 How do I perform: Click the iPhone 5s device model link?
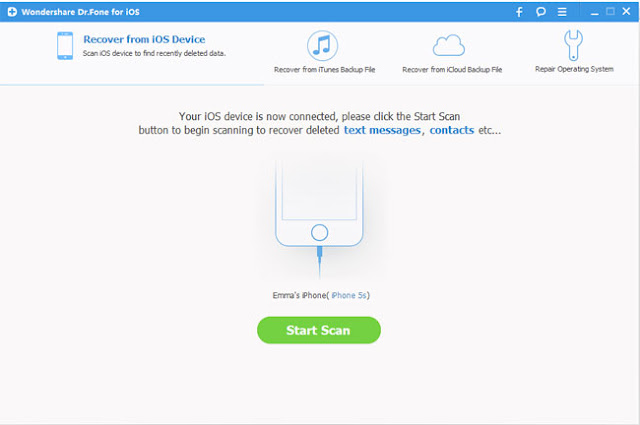point(349,295)
